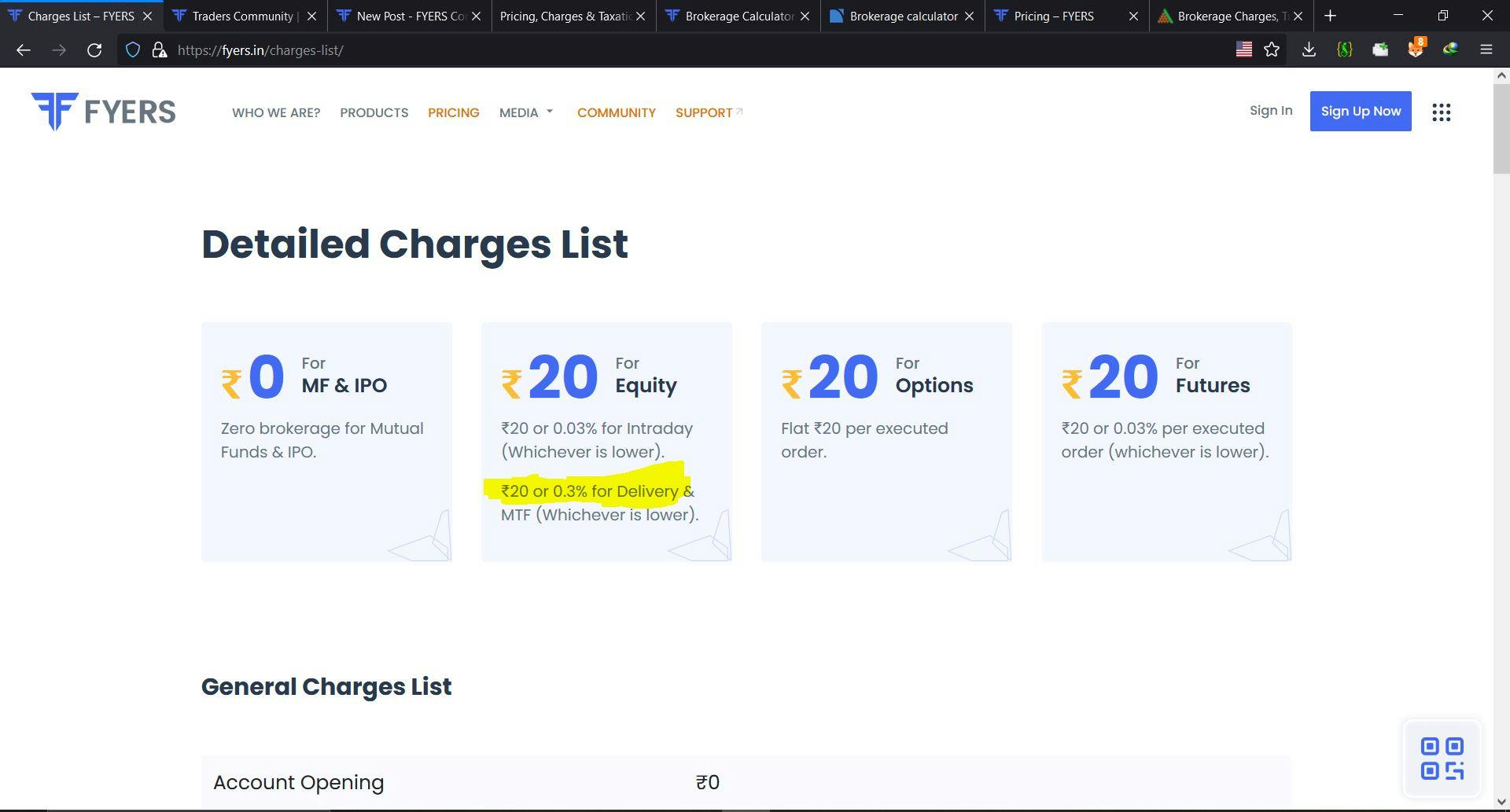Click the orange fox extension icon
The image size is (1510, 812).
1415,50
